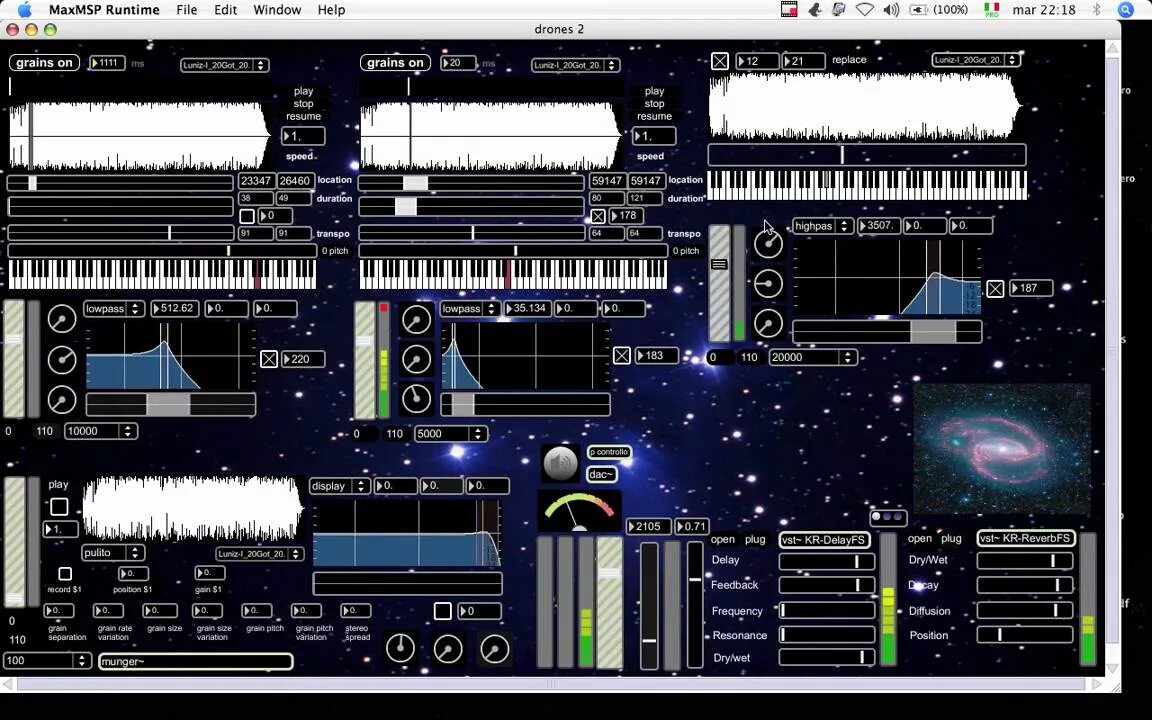The width and height of the screenshot is (1152, 720).
Task: Click the Diffusion slider of the reverb
Action: point(1024,611)
